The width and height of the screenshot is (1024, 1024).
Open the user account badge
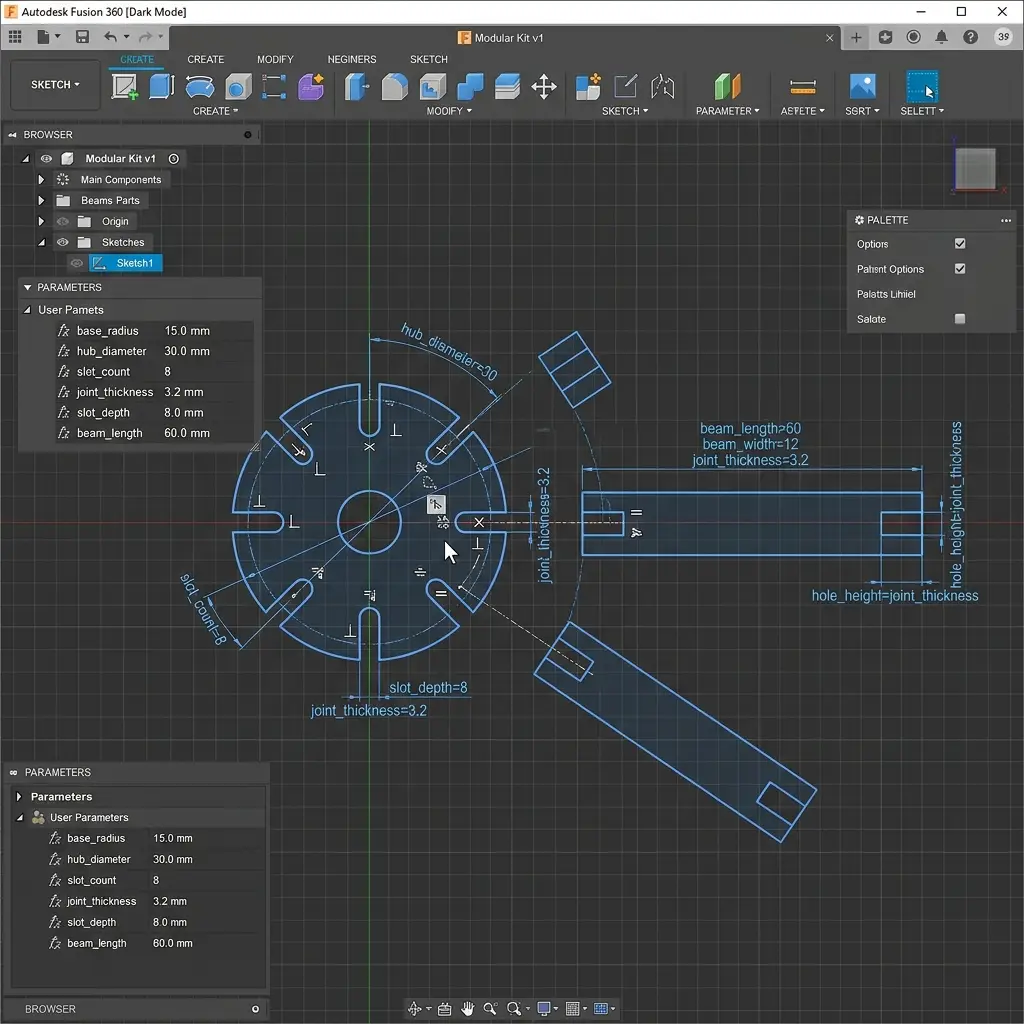(1003, 37)
